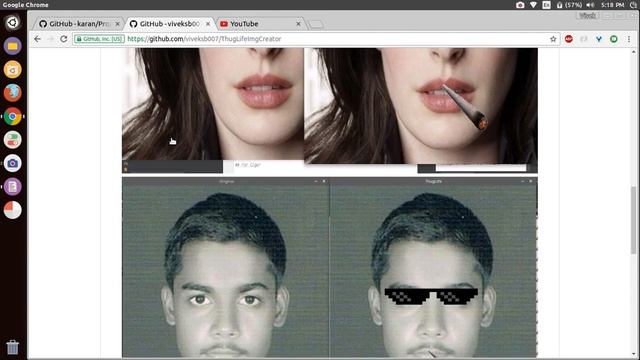Open the purple document app in dock
This screenshot has height=360, width=640.
12,187
